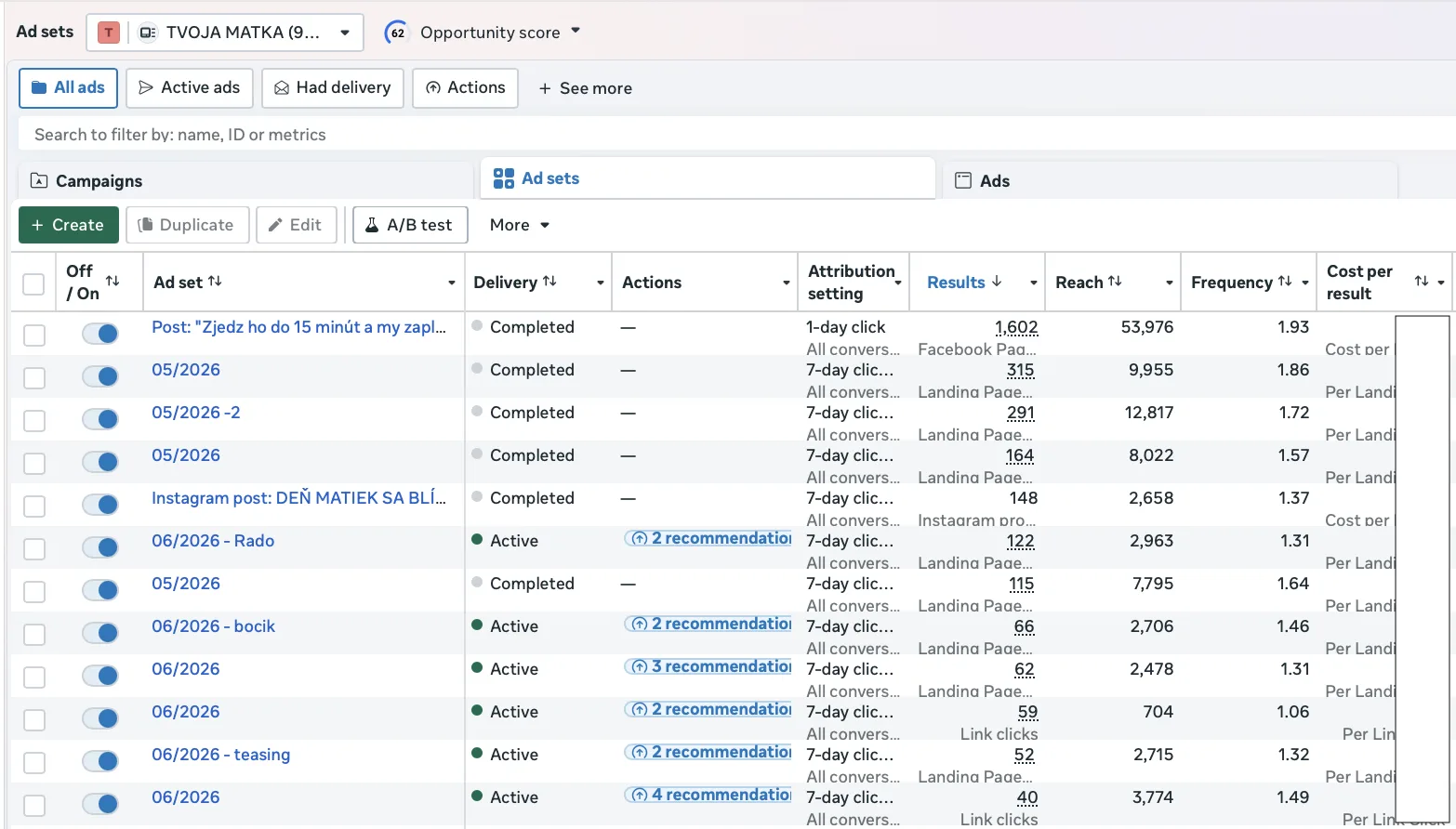The height and width of the screenshot is (829, 1456).
Task: Click the Active ads play icon
Action: point(146,87)
